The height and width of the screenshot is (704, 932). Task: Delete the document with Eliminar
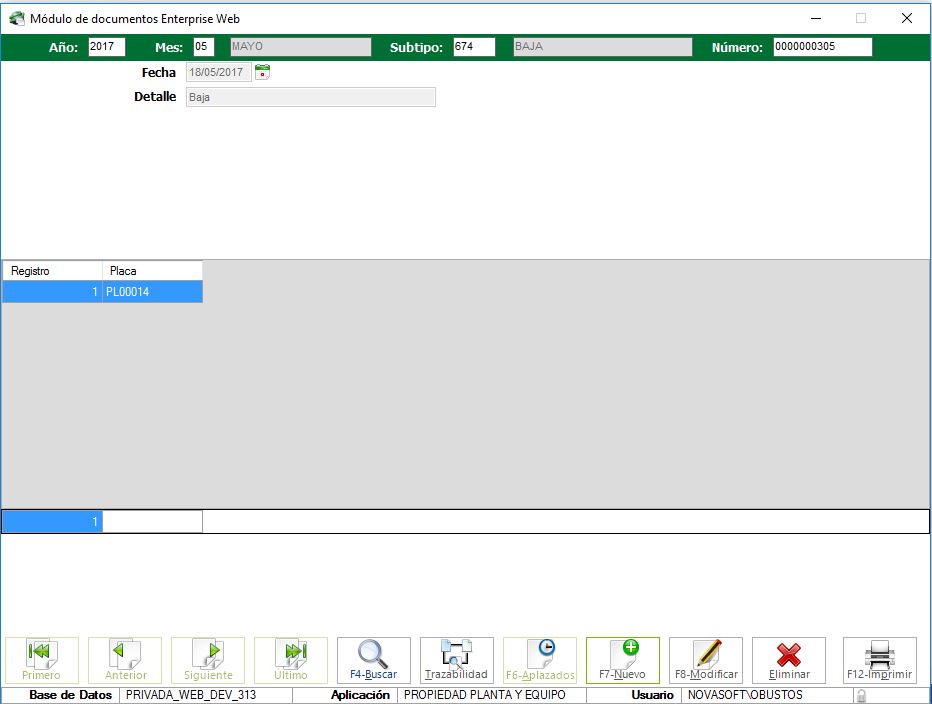click(789, 661)
